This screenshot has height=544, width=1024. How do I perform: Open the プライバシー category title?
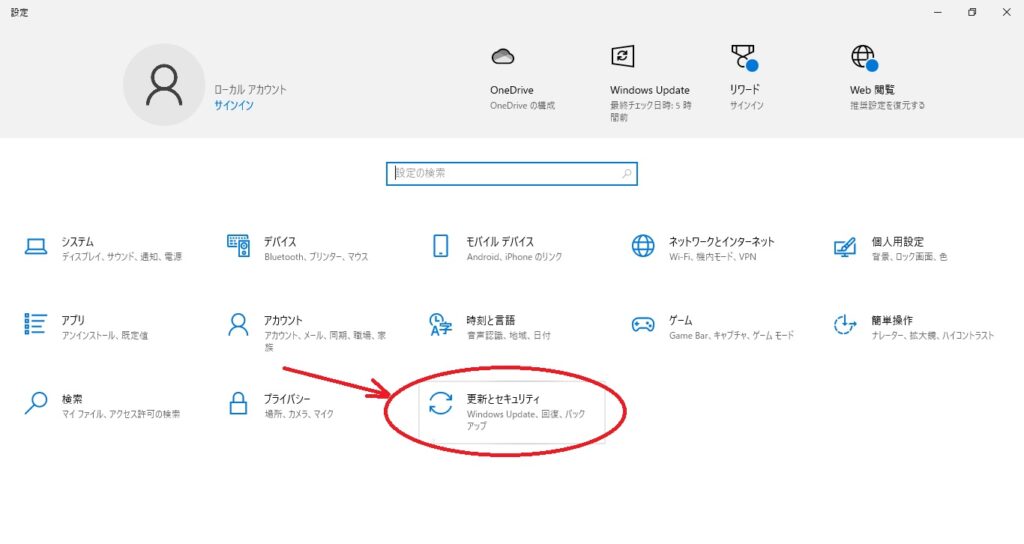(x=287, y=399)
